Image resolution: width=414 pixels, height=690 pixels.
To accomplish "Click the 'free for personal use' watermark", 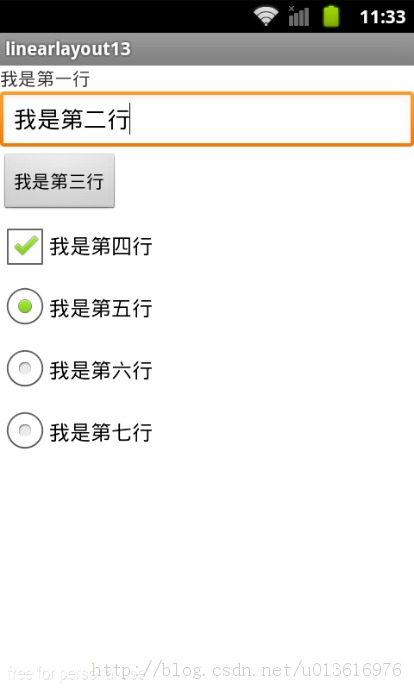I will (x=76, y=674).
